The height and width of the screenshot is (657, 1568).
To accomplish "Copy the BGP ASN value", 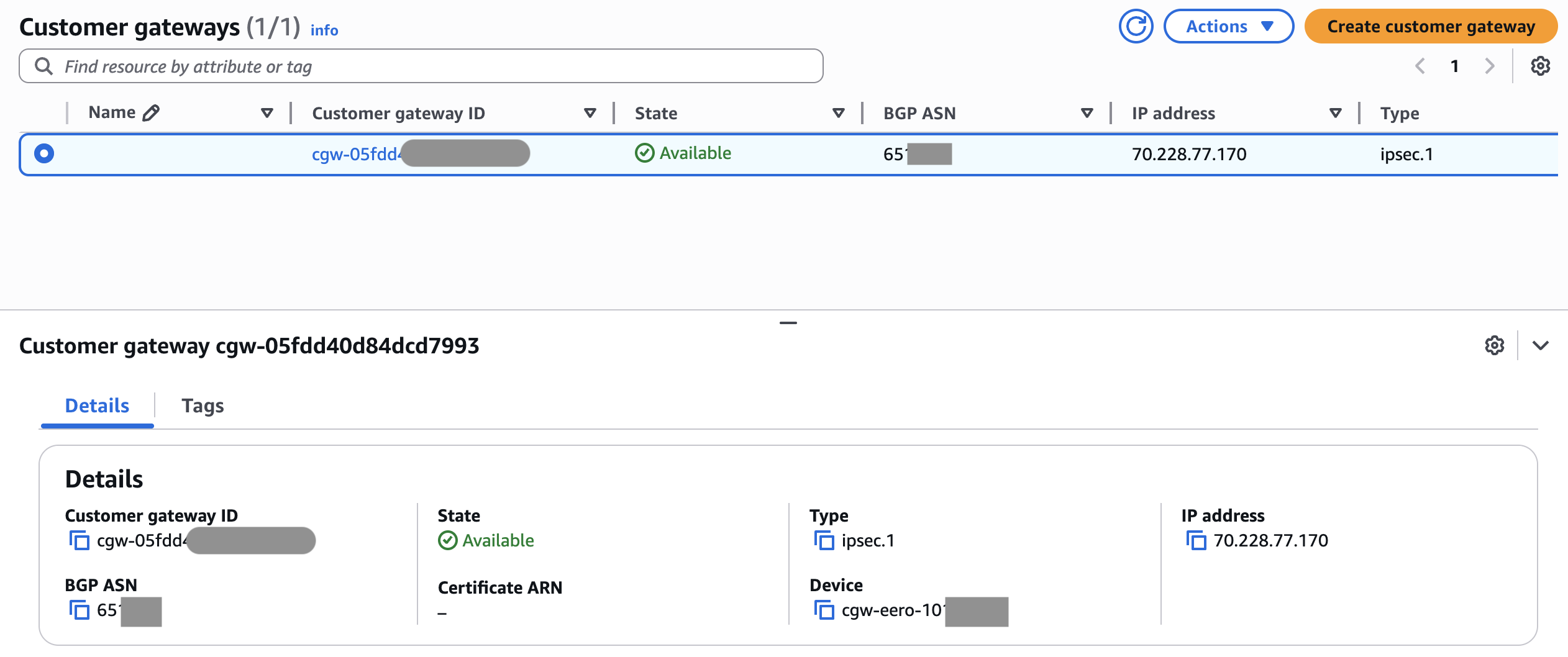I will point(80,610).
